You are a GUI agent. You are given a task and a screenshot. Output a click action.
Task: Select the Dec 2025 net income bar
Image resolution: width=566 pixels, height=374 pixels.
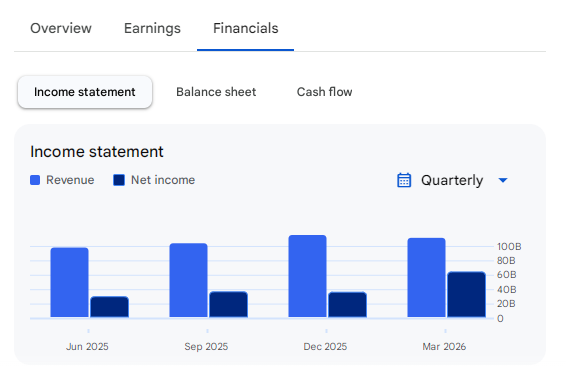click(348, 305)
